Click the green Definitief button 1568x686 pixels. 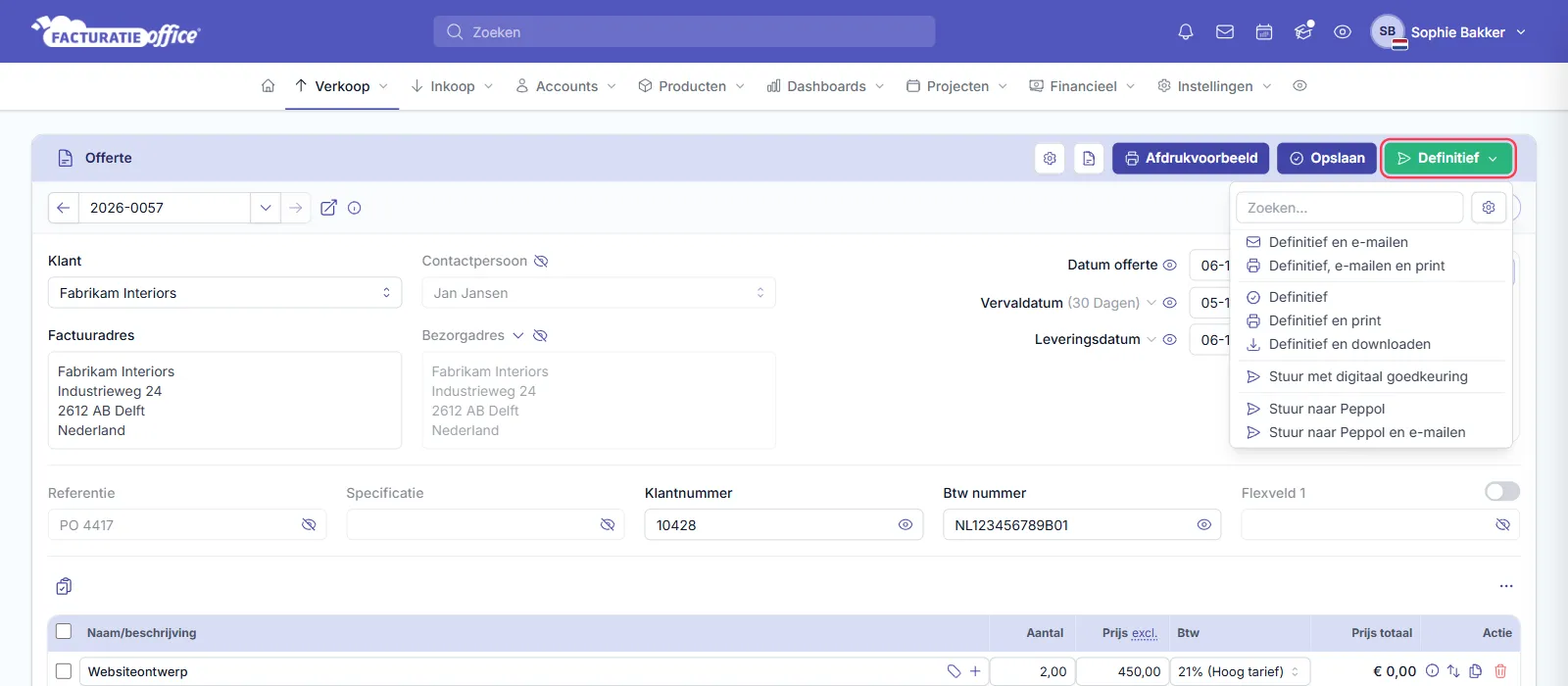(x=1448, y=158)
